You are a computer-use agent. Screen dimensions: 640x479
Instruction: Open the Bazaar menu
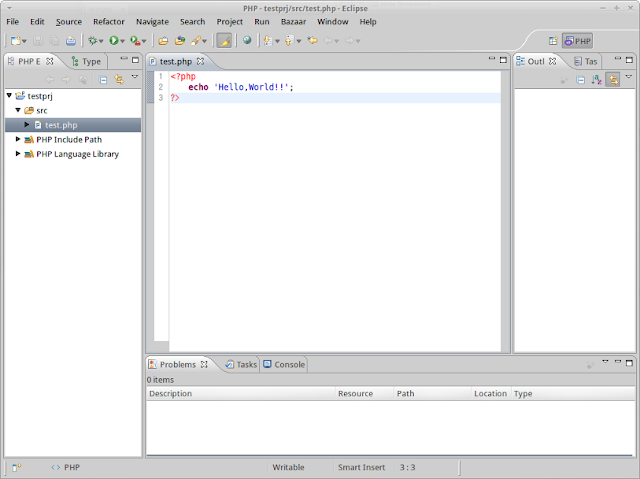point(293,22)
